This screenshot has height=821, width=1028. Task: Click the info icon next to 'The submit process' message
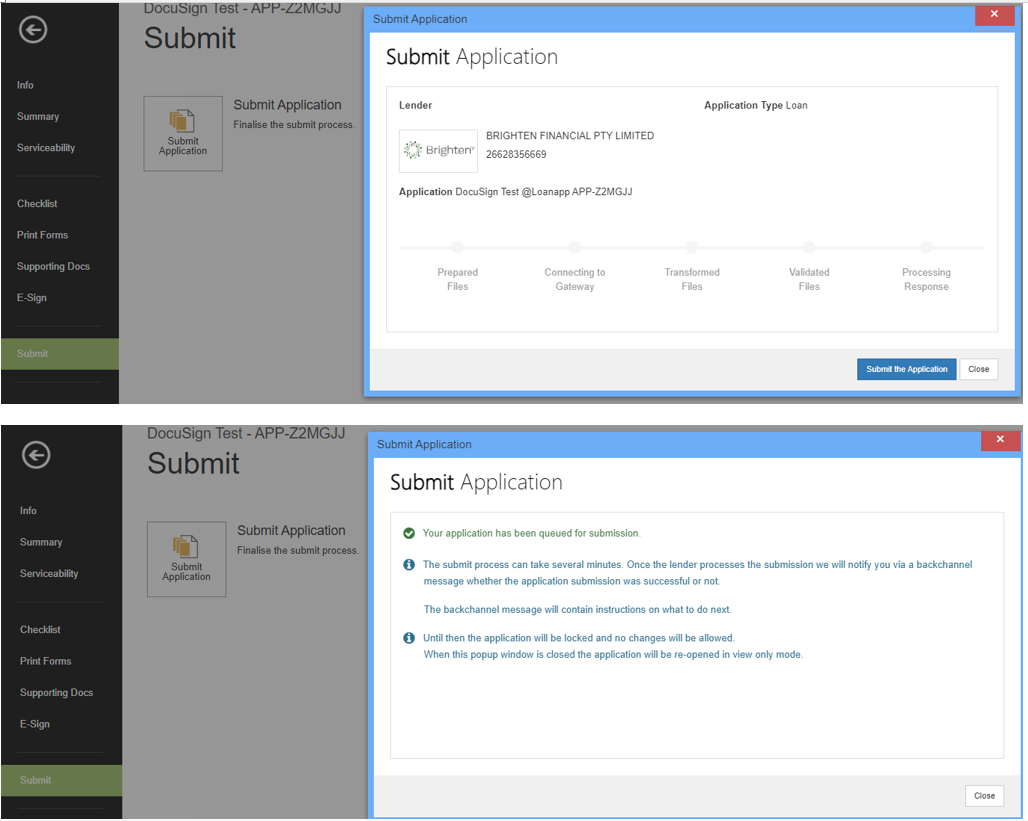pos(408,565)
